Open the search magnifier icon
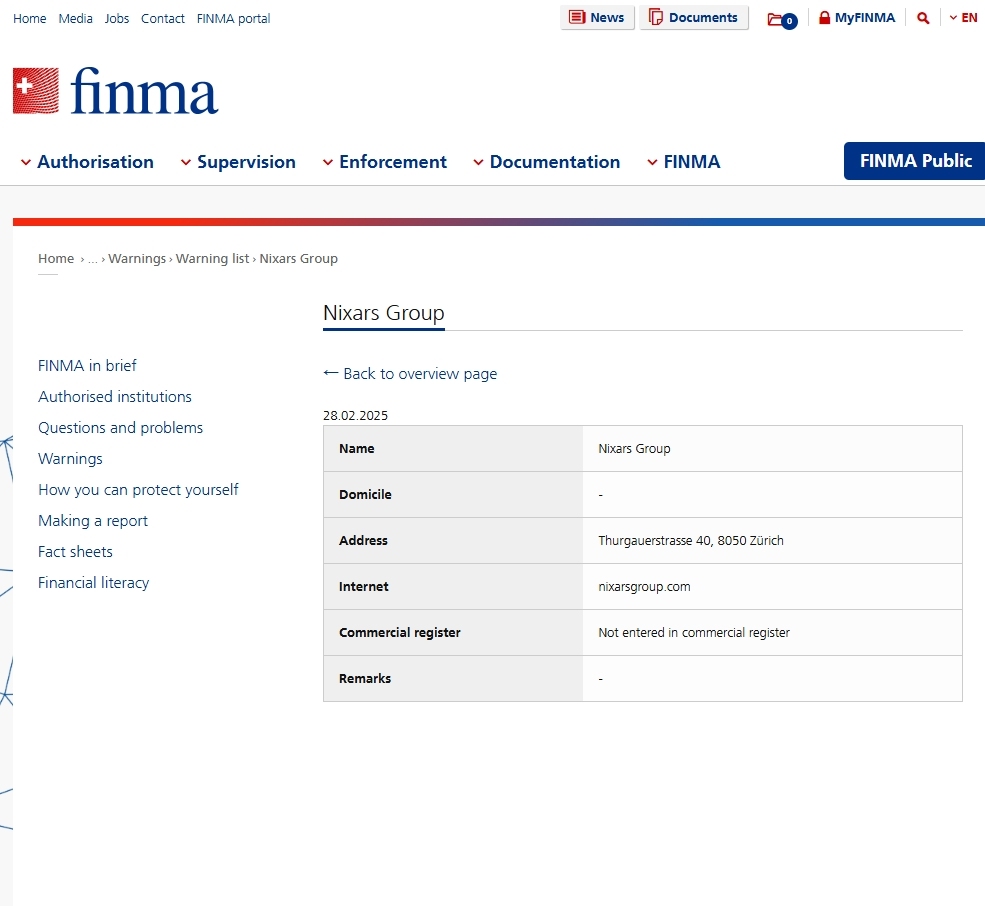985x906 pixels. (x=923, y=18)
